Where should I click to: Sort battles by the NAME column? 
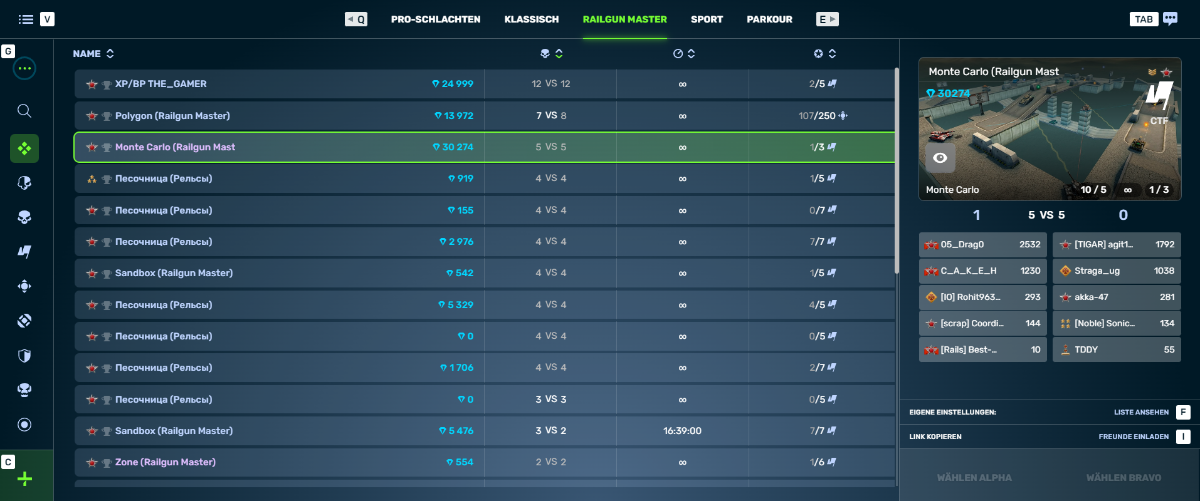94,53
